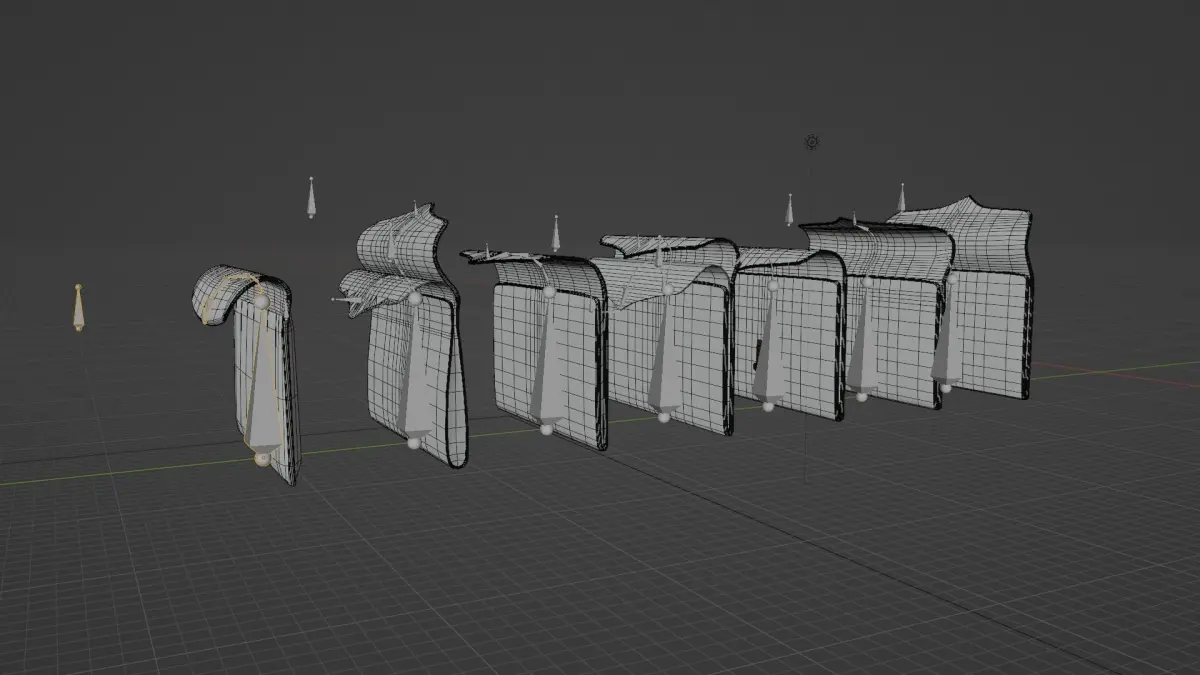
Task: Click bottom joint sphere of the leftmost armature bone
Action: [262, 459]
